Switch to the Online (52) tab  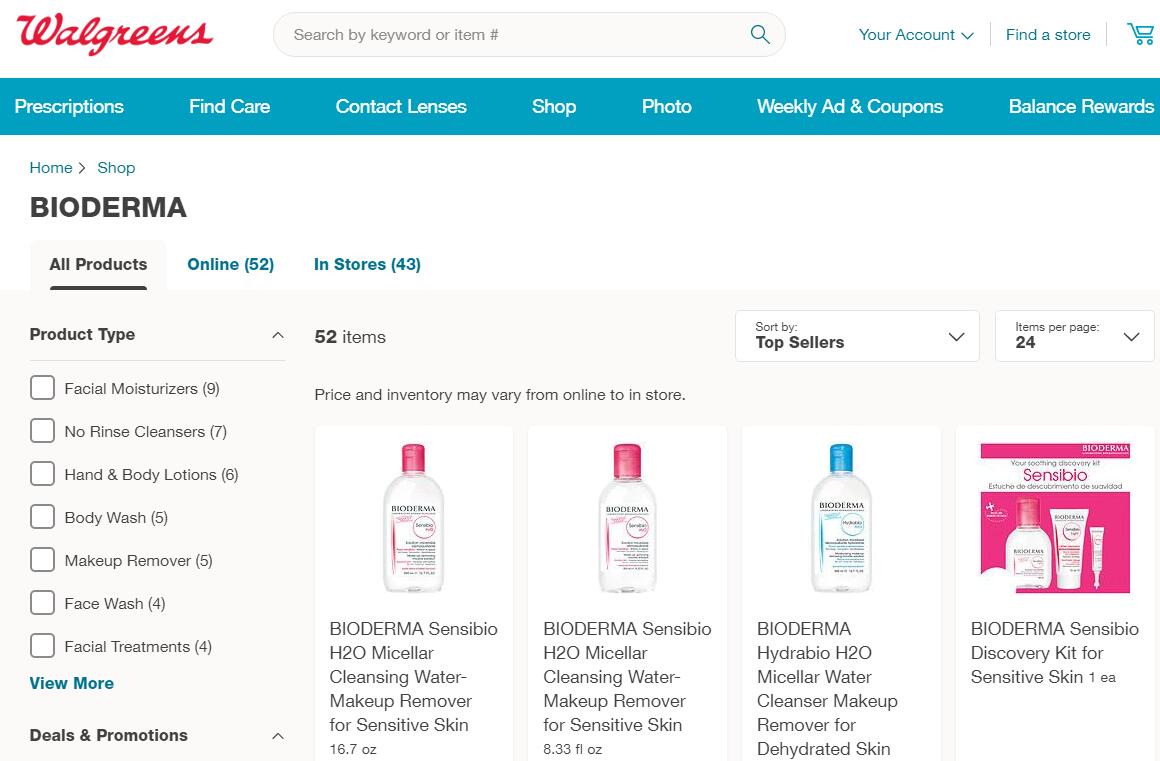point(230,264)
